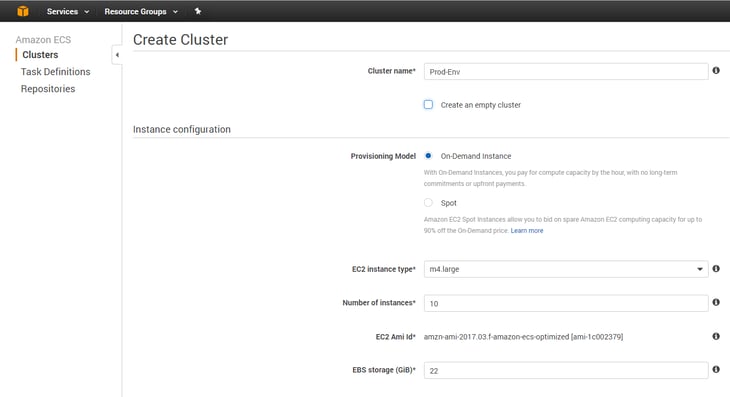The image size is (730, 397).
Task: Open the Services dropdown menu
Action: [x=68, y=11]
